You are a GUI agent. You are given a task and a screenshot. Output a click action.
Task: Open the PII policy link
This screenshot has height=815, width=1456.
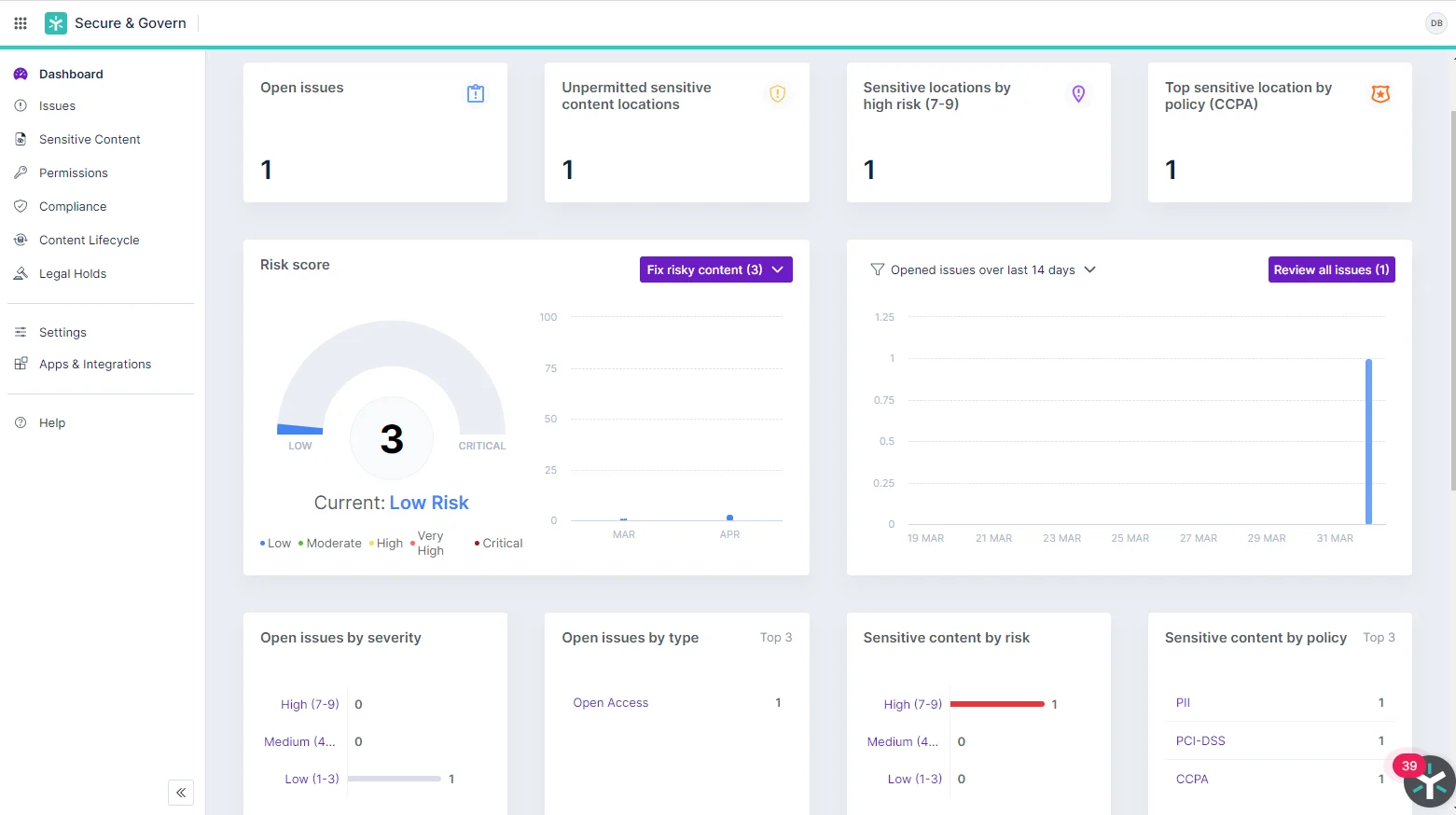(1183, 703)
